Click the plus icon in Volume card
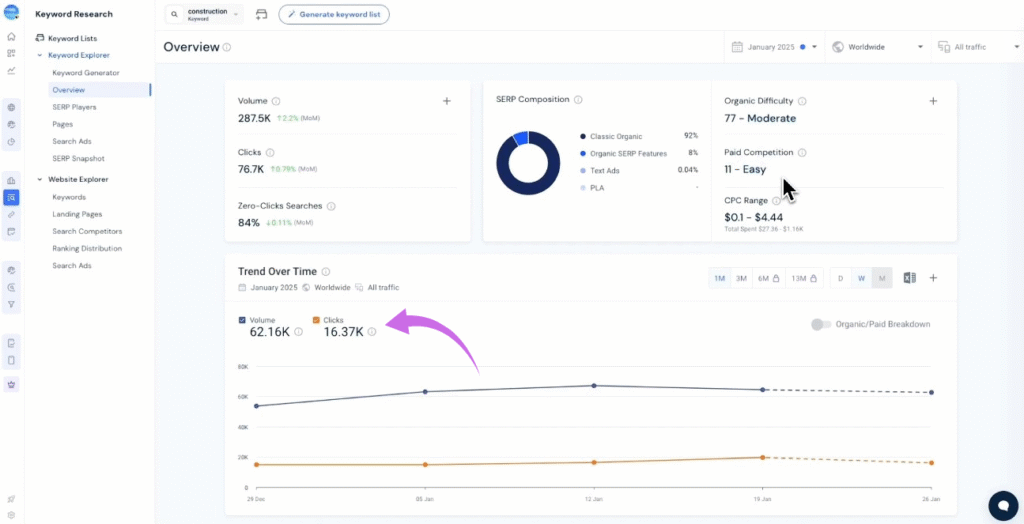Screen dimensions: 1024x524 coord(447,101)
